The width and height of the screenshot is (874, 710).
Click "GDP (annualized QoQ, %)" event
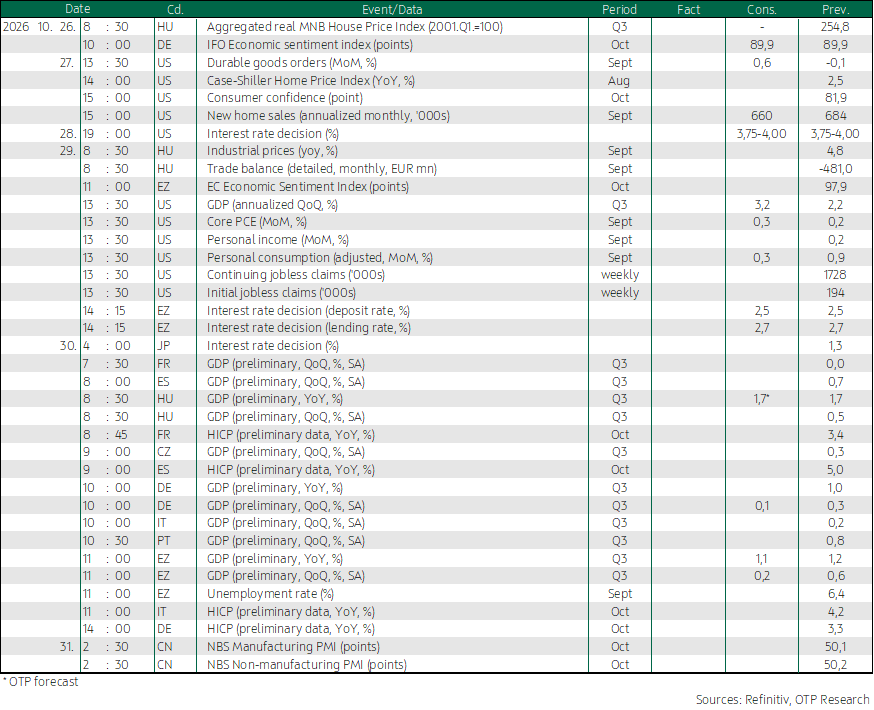pos(272,205)
